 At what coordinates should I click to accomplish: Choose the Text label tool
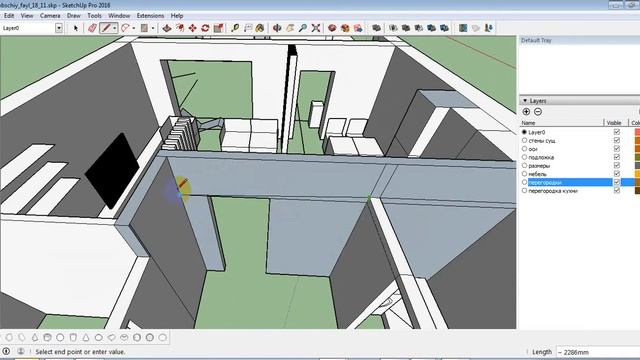(248, 28)
